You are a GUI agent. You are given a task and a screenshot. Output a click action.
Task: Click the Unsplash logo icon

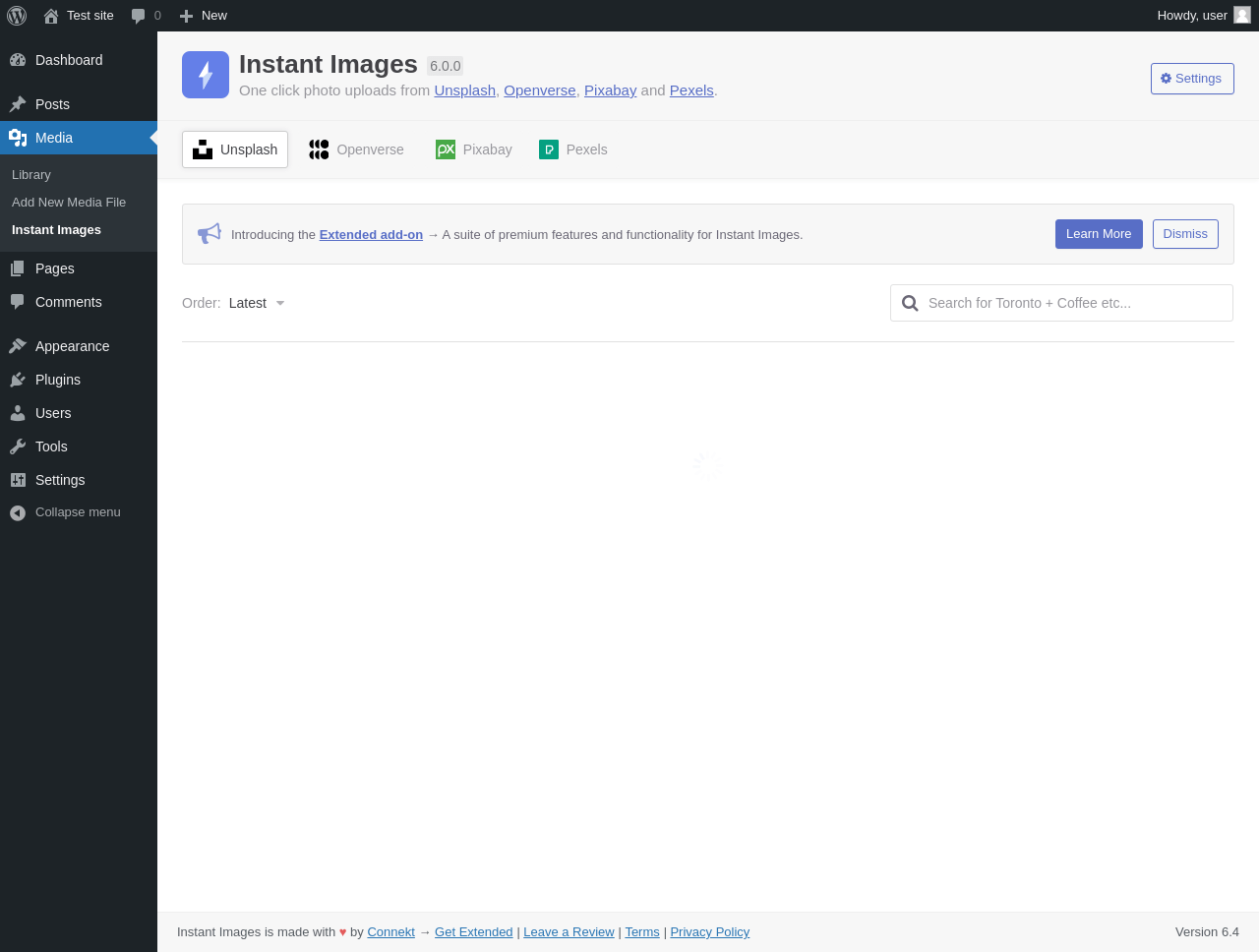coord(203,149)
